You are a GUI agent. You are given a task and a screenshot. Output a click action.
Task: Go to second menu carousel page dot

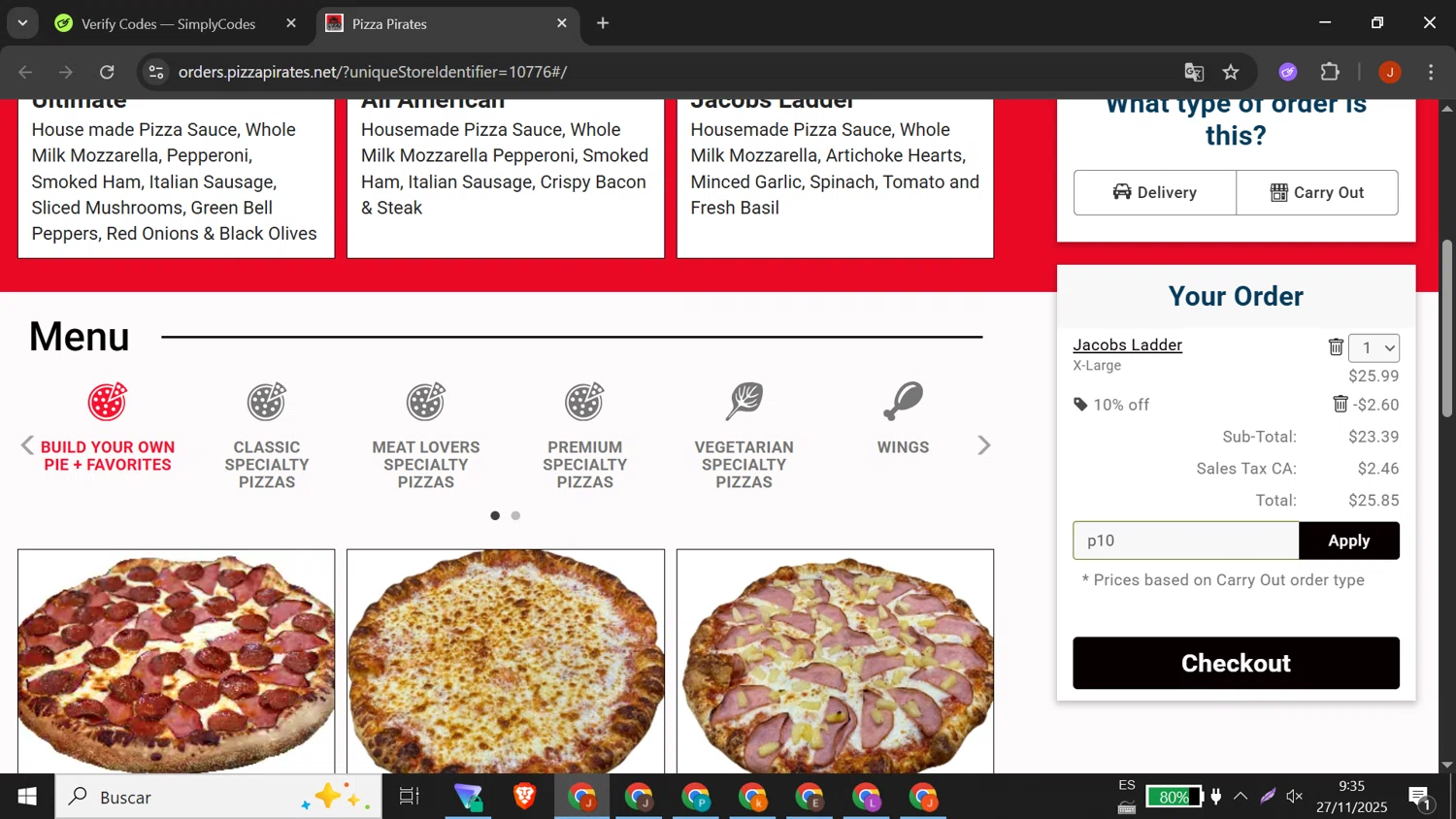pos(515,515)
